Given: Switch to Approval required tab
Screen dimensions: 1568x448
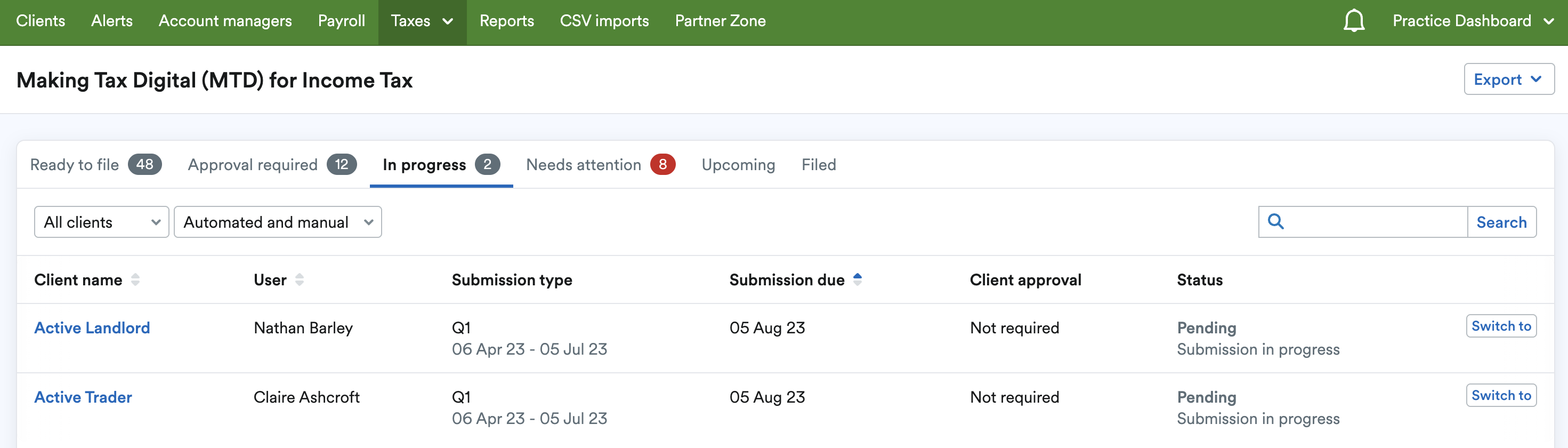Looking at the screenshot, I should click(272, 165).
